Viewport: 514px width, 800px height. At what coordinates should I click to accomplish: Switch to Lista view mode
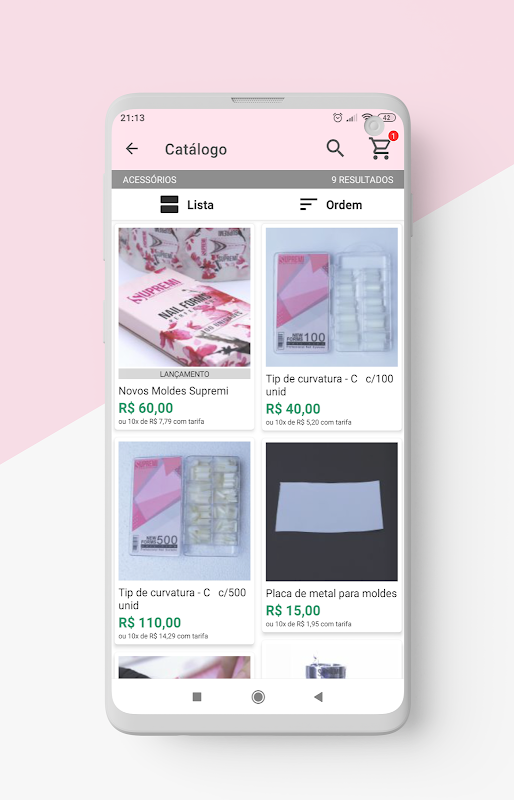click(187, 205)
